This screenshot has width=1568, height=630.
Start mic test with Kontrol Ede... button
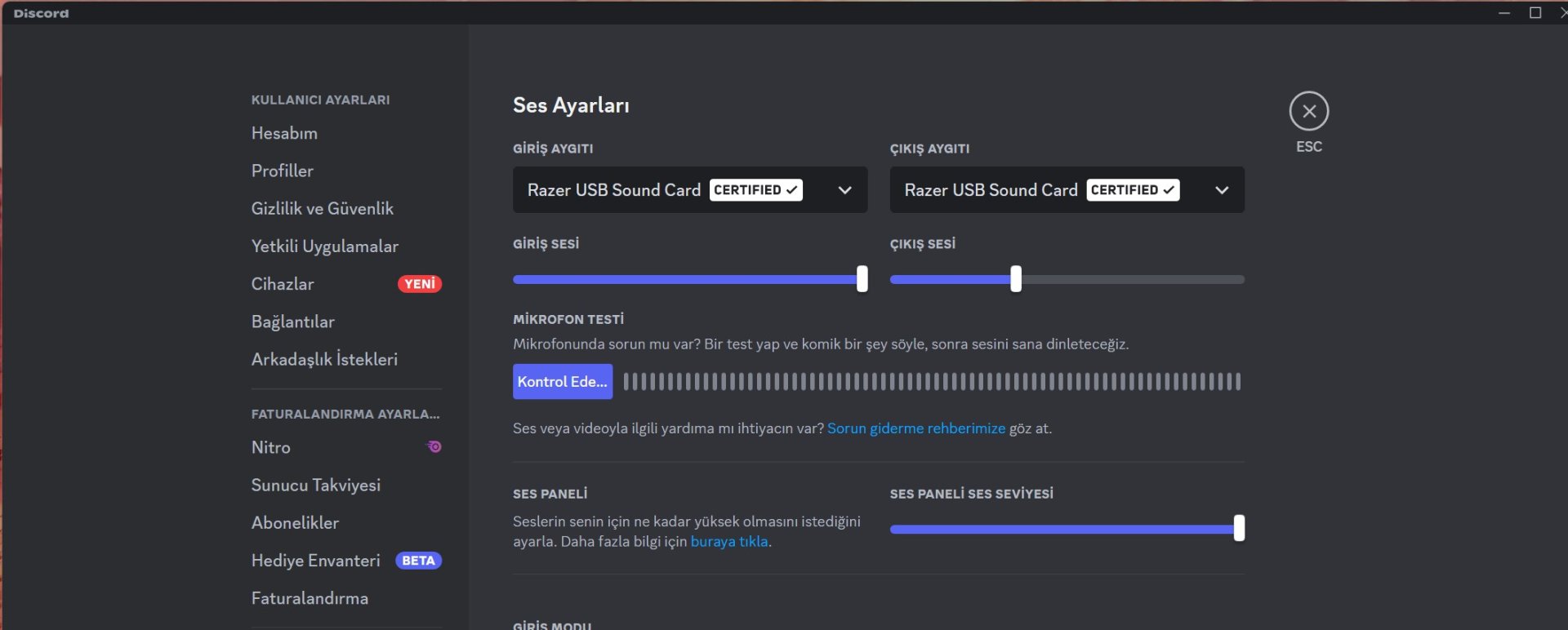point(563,381)
